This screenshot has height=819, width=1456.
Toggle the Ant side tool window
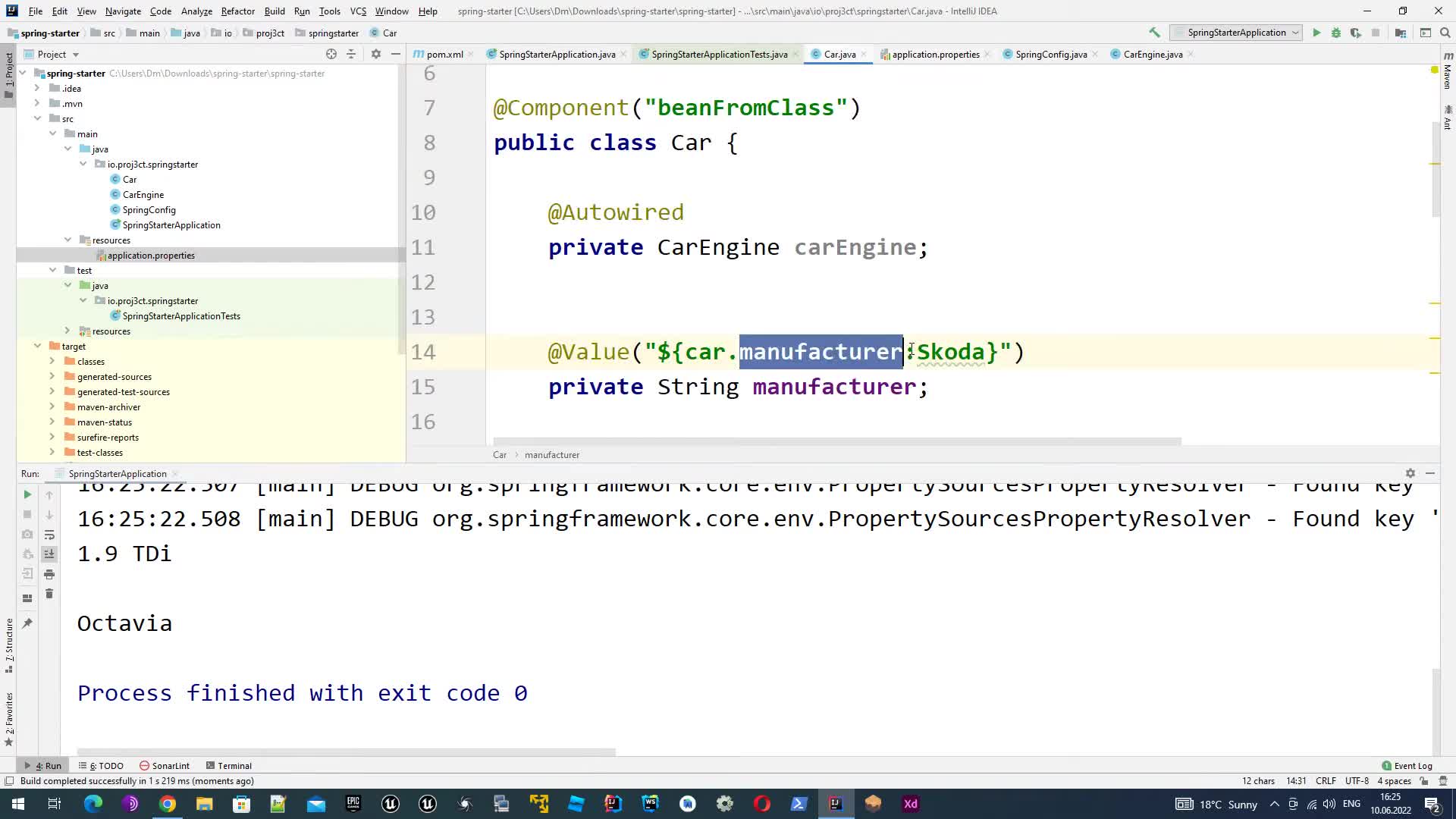point(1448,118)
